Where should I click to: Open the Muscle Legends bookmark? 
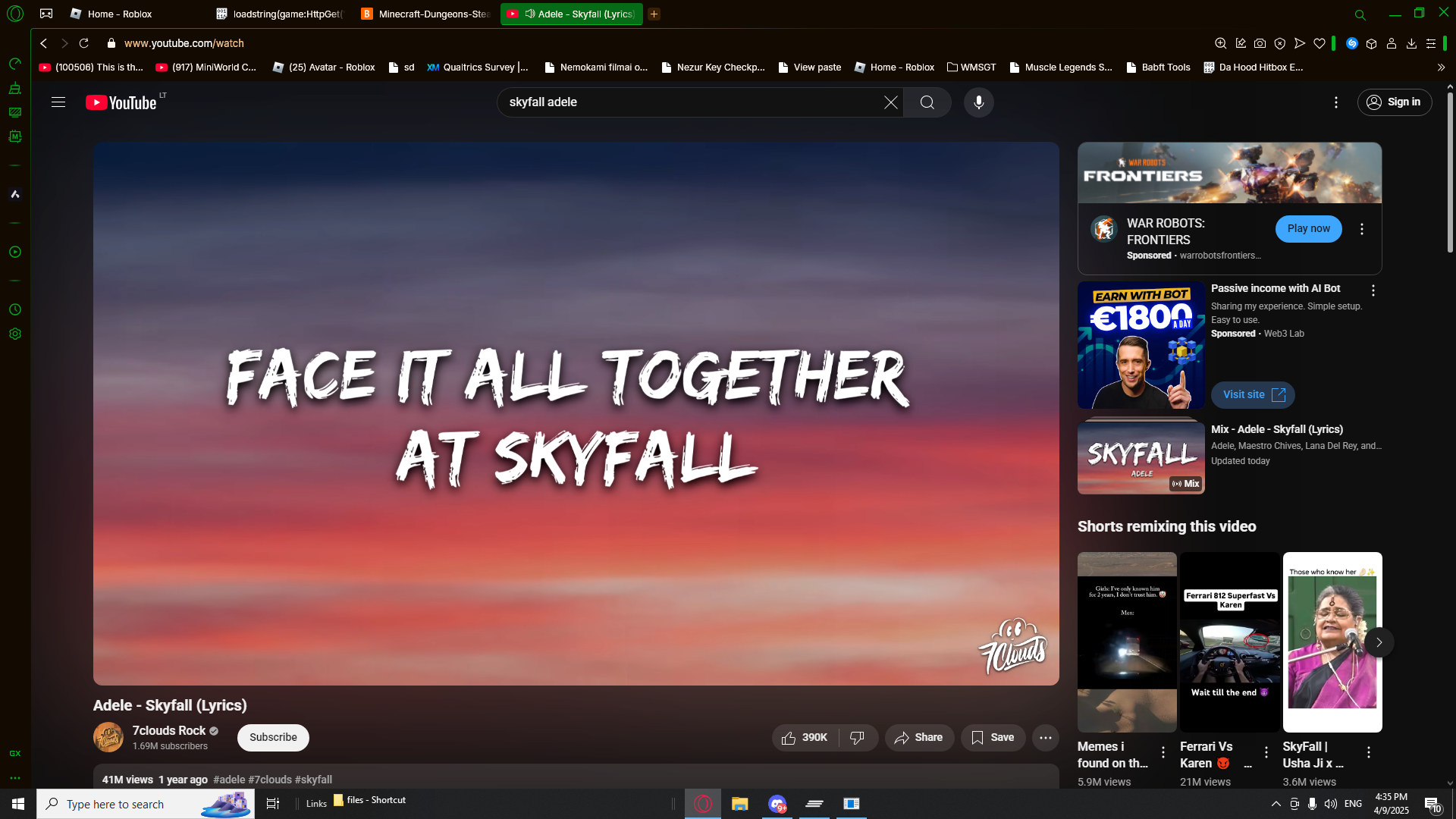click(1060, 67)
